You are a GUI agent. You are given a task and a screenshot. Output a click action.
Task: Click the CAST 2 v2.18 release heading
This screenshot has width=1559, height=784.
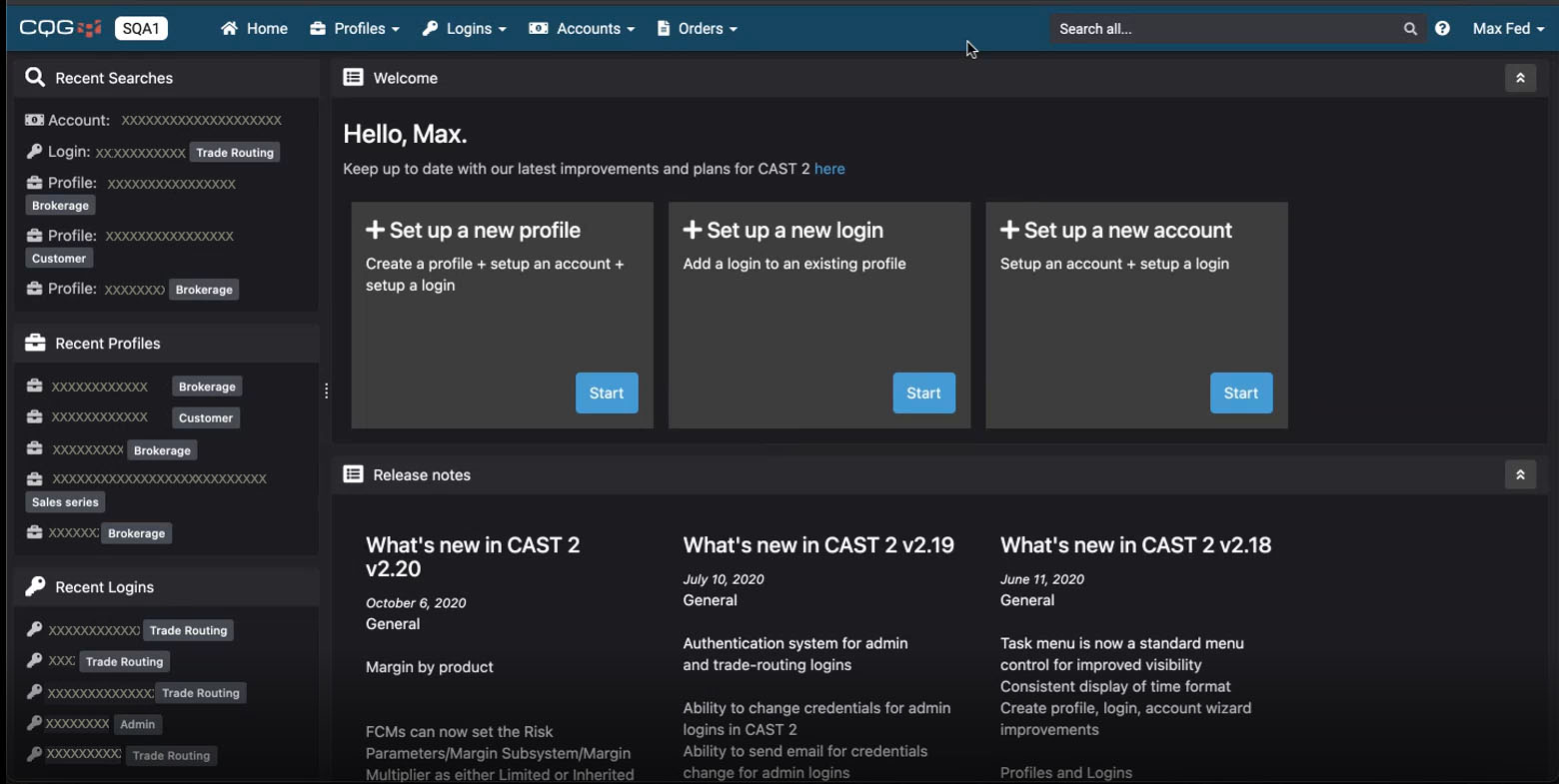pos(1135,545)
